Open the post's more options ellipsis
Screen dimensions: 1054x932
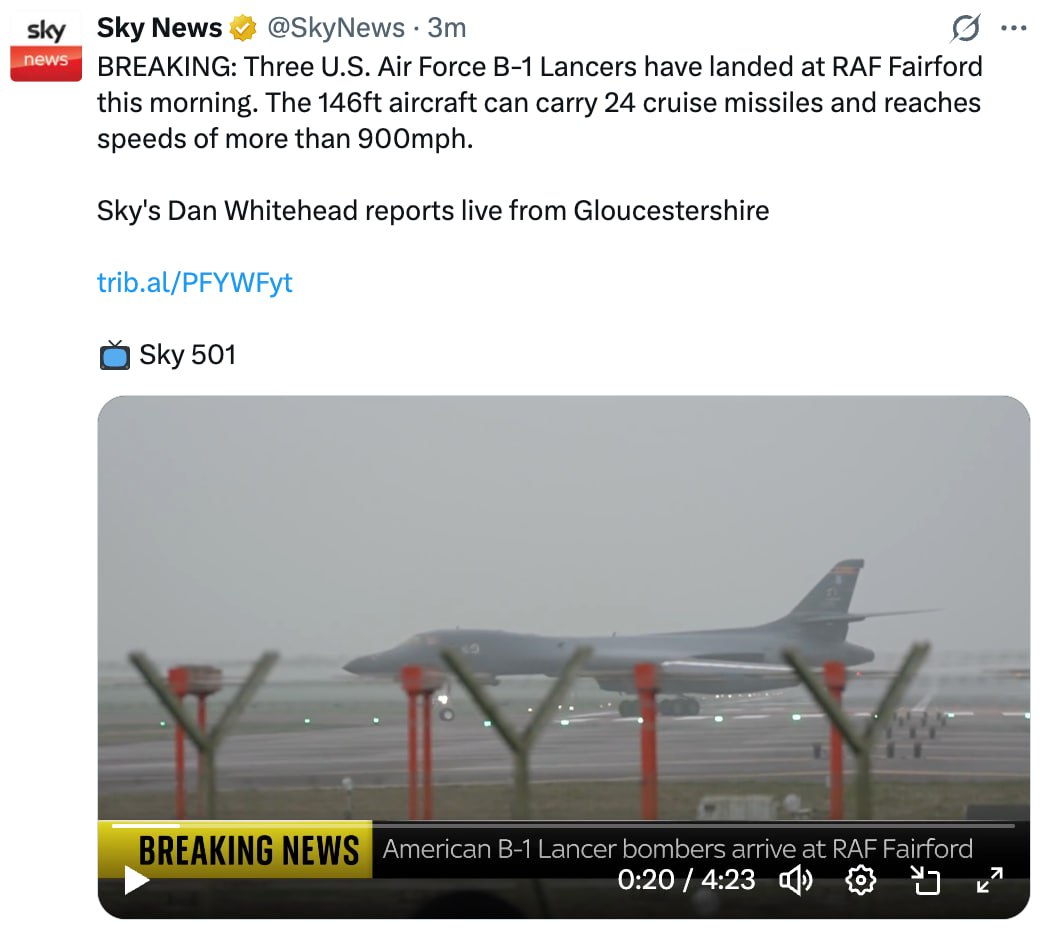[1014, 28]
